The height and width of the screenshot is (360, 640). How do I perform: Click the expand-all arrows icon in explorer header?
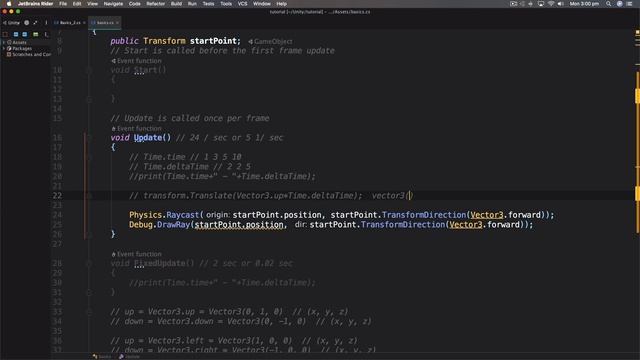pyautogui.click(x=36, y=23)
